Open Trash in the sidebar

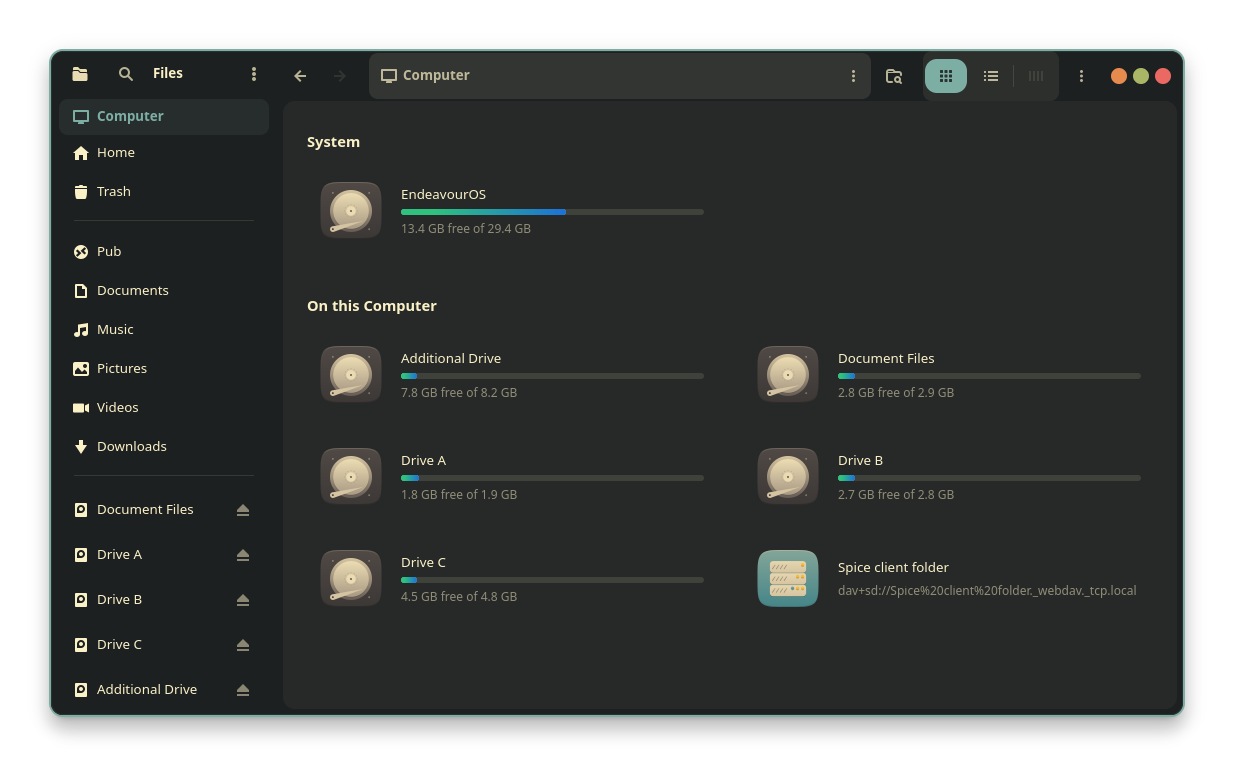pyautogui.click(x=164, y=191)
